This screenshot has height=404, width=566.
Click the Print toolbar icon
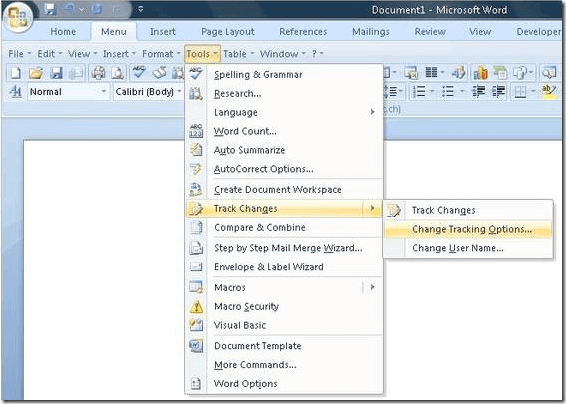click(x=98, y=73)
